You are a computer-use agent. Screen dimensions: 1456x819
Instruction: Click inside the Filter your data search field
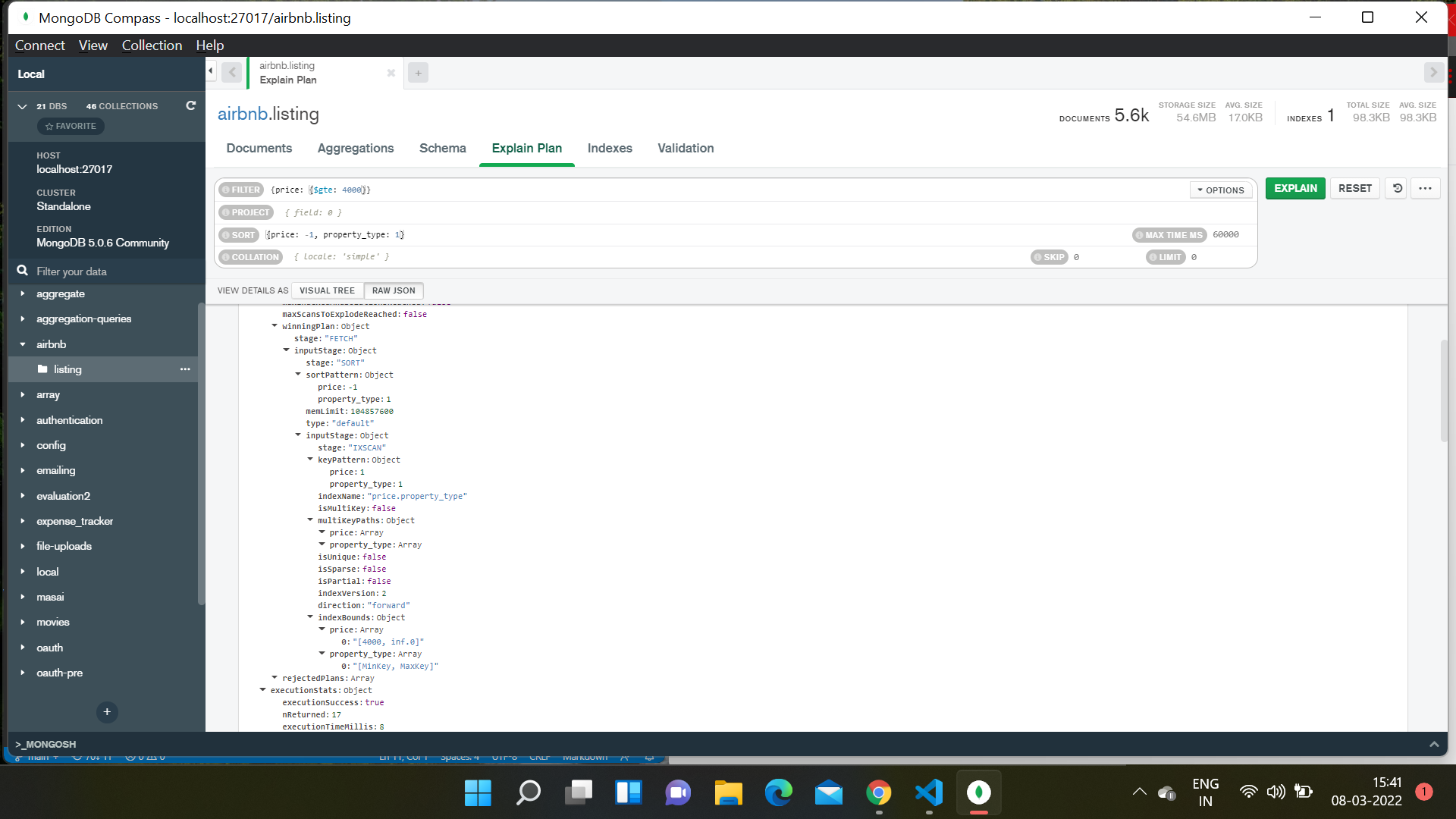(91, 271)
